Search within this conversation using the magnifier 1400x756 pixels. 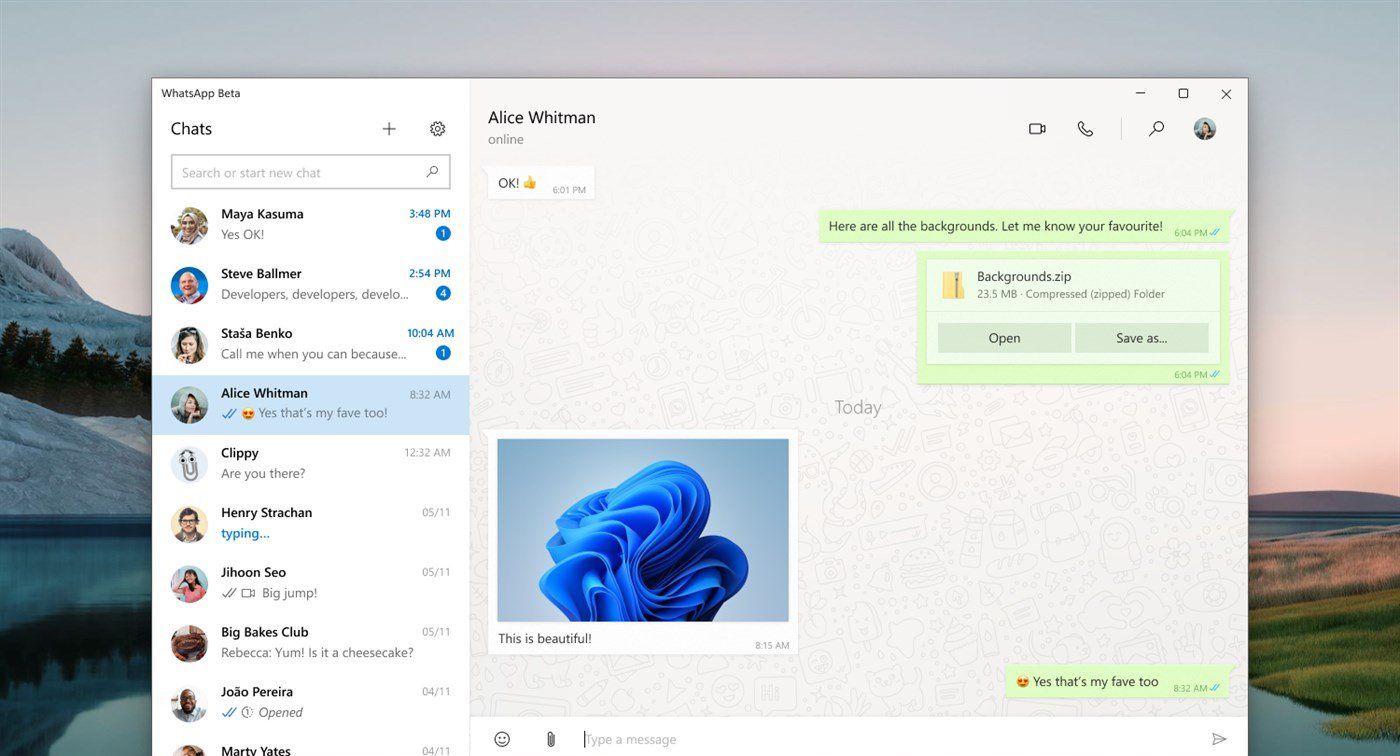coord(1156,128)
